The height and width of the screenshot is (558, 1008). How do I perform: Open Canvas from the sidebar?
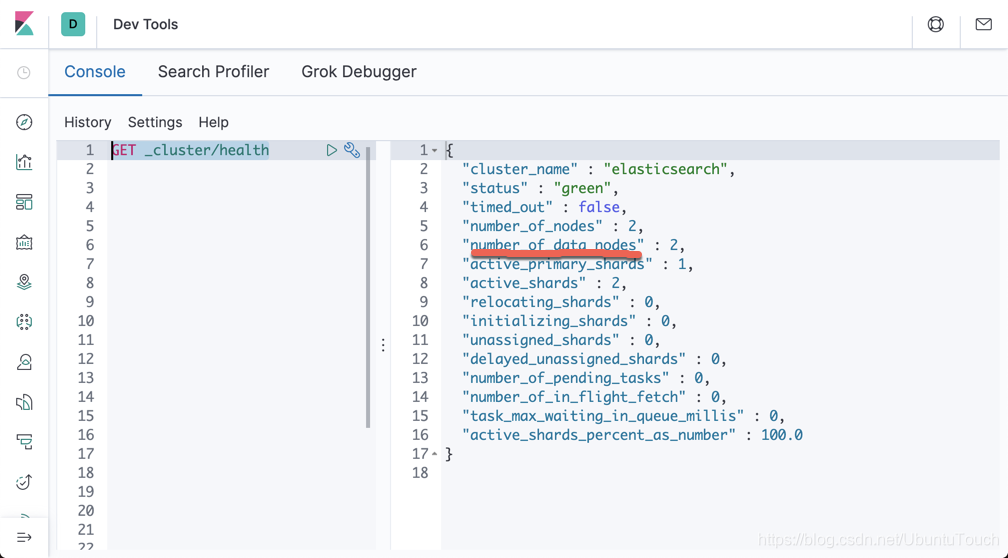pyautogui.click(x=24, y=242)
